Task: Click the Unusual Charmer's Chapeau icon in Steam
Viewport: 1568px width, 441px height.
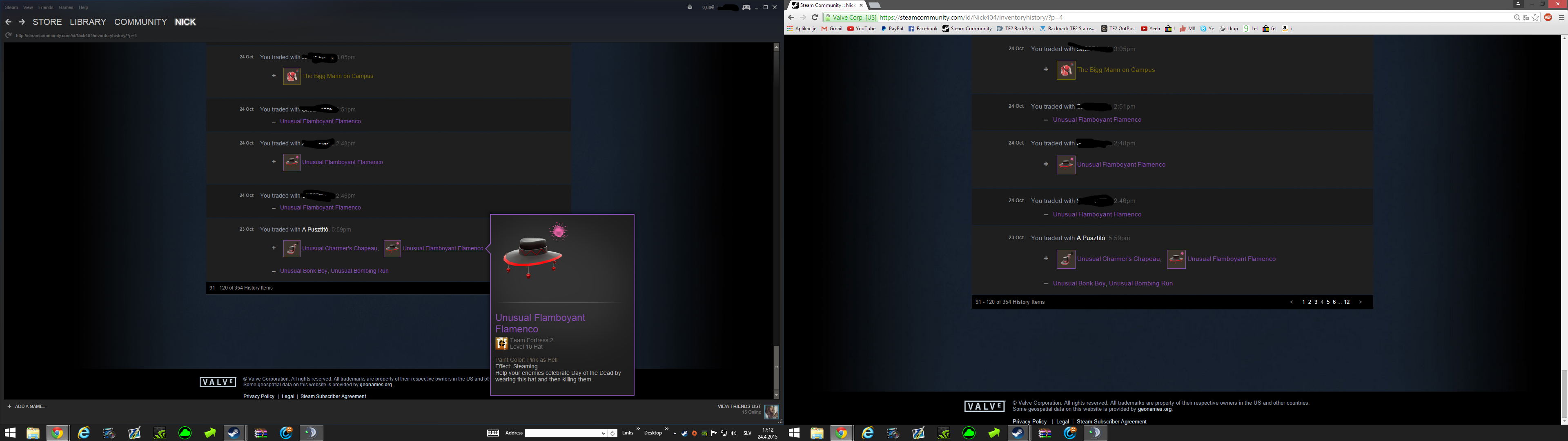Action: coord(292,249)
